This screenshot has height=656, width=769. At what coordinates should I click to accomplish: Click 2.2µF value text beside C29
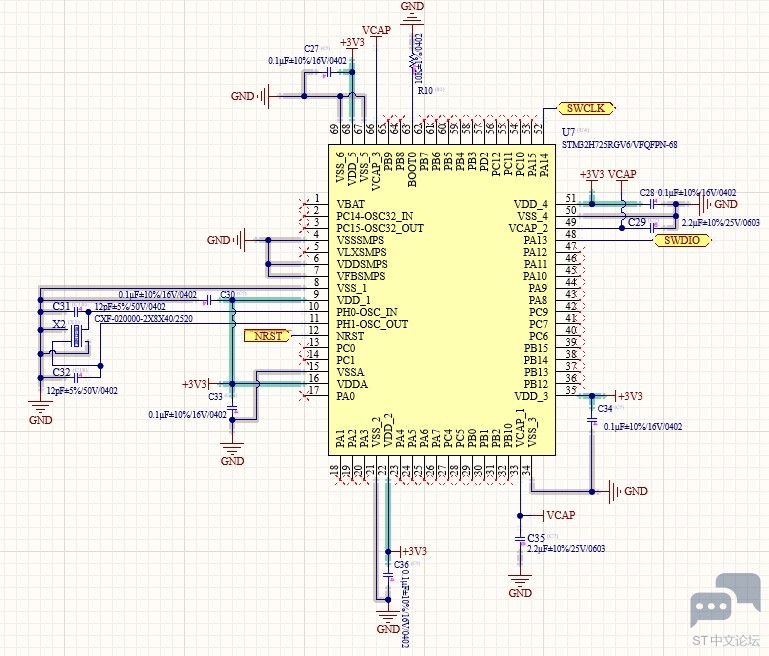720,223
